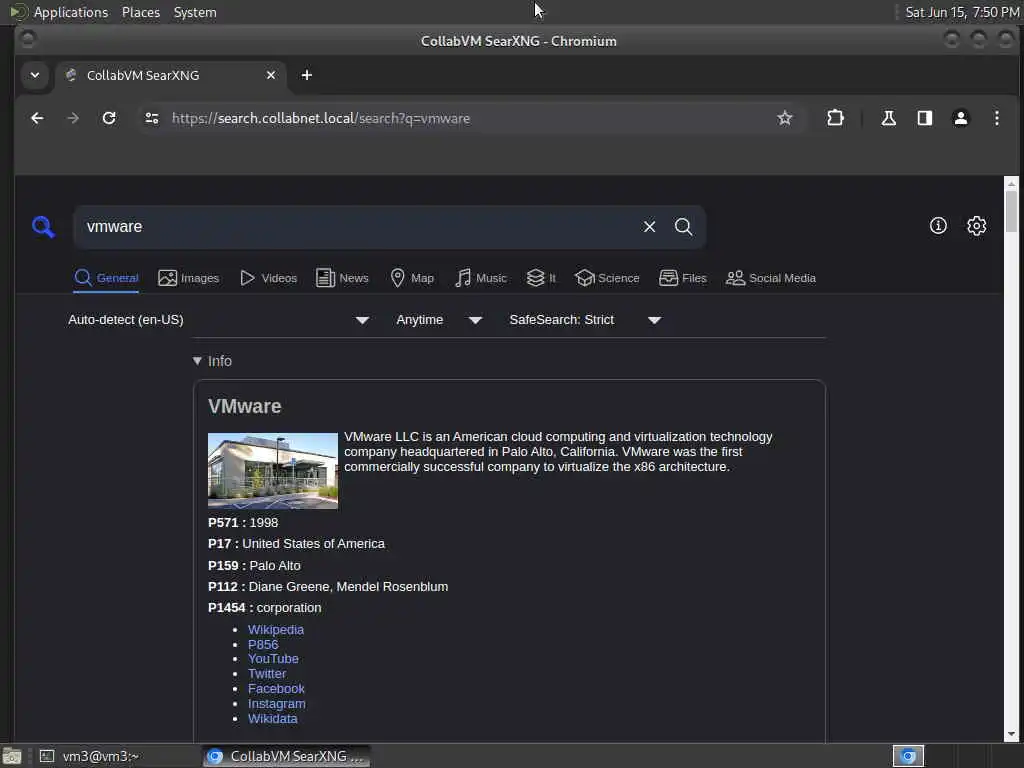View site information icon in address bar

pos(152,118)
